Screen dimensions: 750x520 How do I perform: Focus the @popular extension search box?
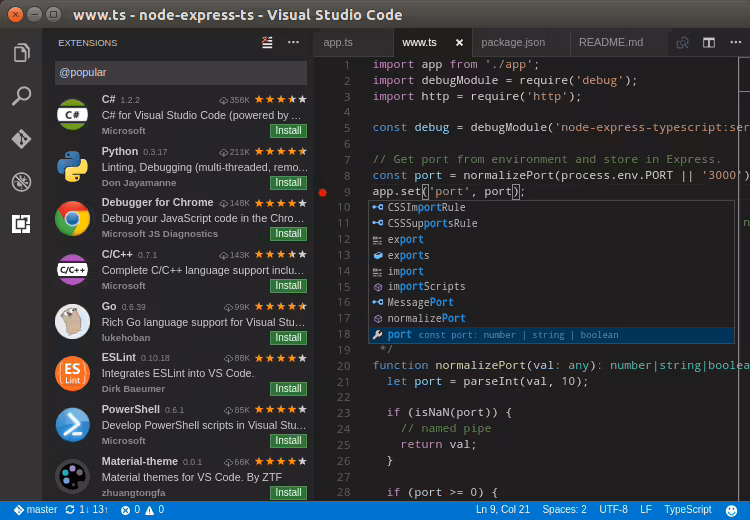(x=181, y=73)
